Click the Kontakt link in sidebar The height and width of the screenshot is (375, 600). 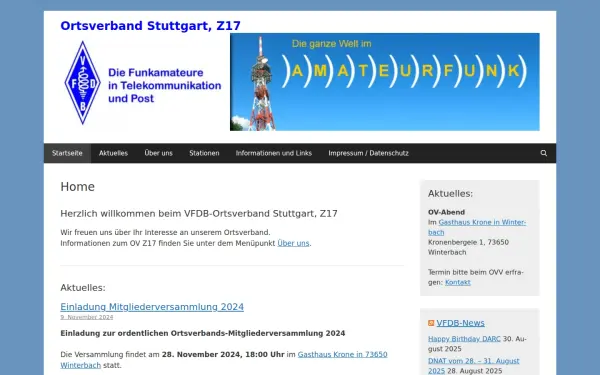point(458,282)
